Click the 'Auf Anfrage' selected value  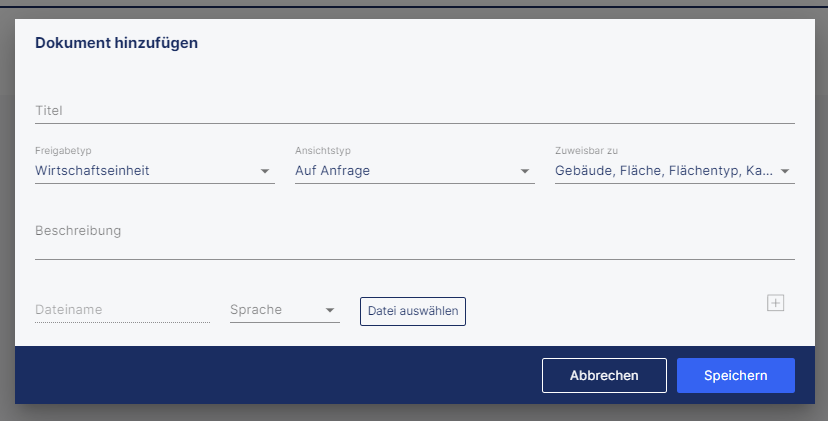(x=332, y=171)
